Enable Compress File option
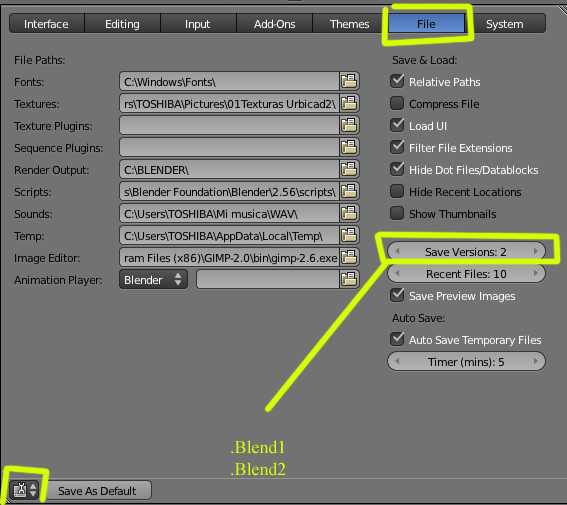Screen dimensions: 567x505 pos(397,103)
